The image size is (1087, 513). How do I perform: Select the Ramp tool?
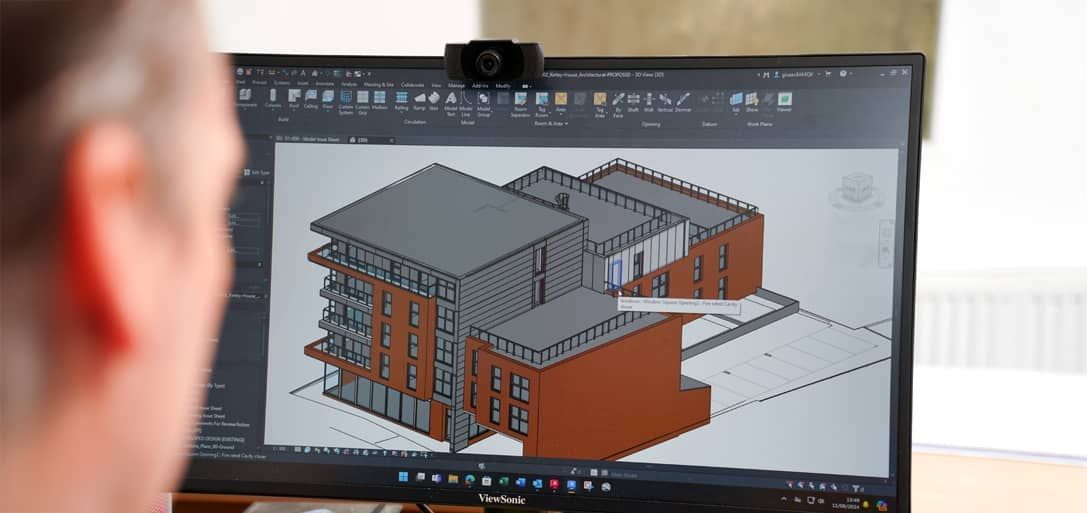click(419, 99)
